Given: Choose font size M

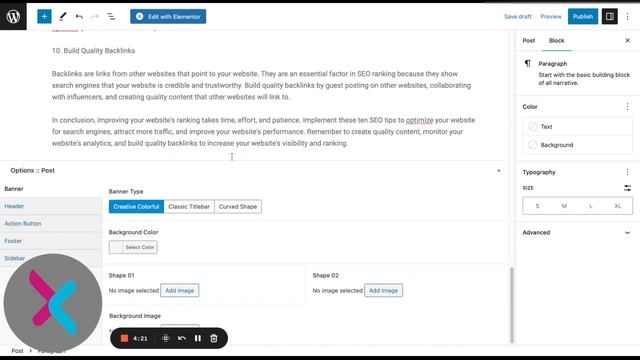Looking at the screenshot, I should (x=564, y=206).
